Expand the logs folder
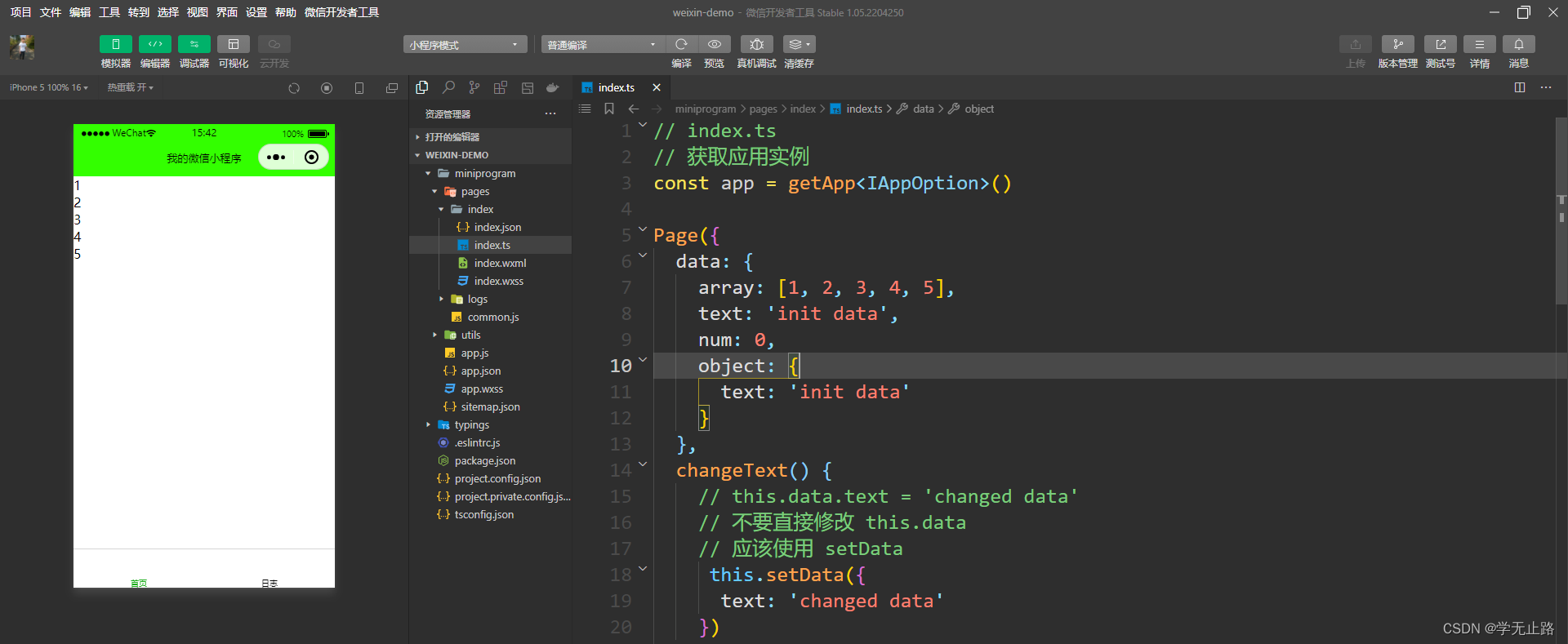 tap(441, 300)
